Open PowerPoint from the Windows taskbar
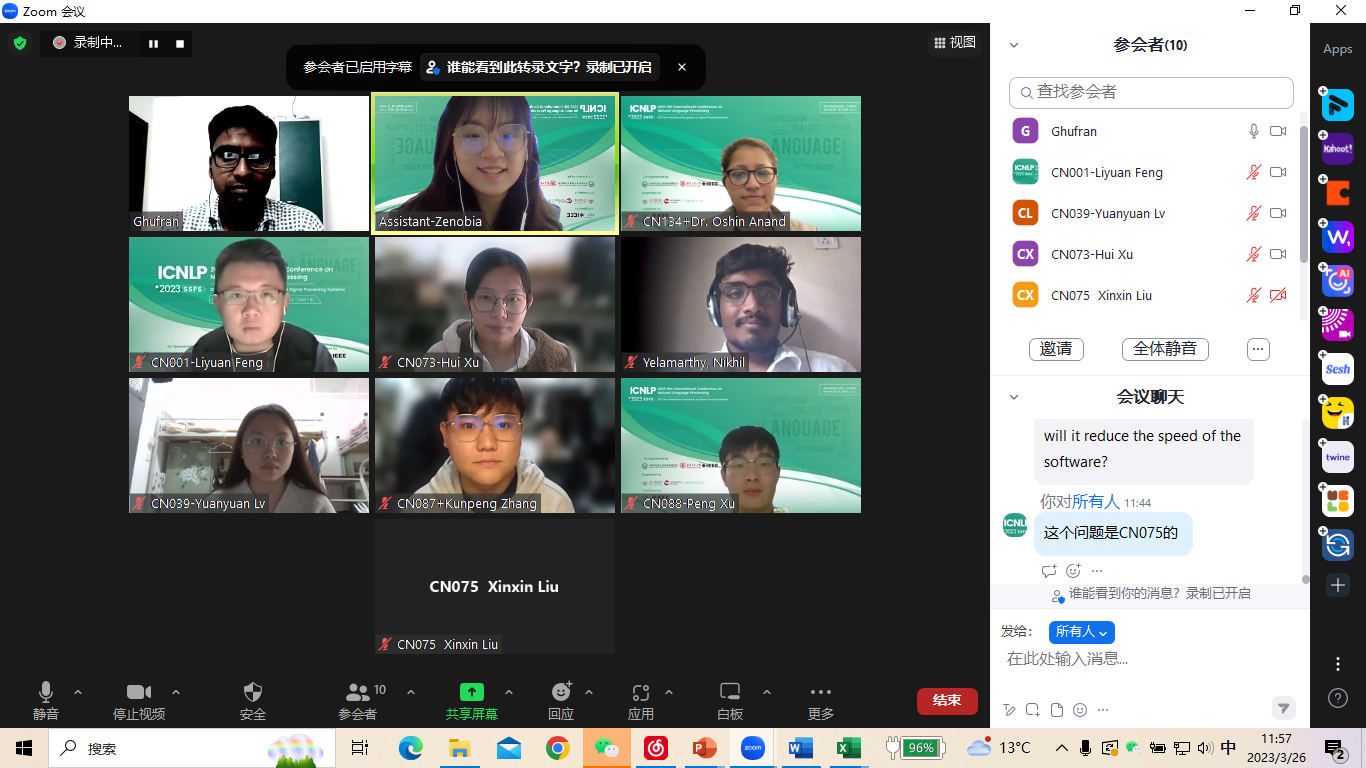This screenshot has width=1366, height=768. pyautogui.click(x=705, y=748)
